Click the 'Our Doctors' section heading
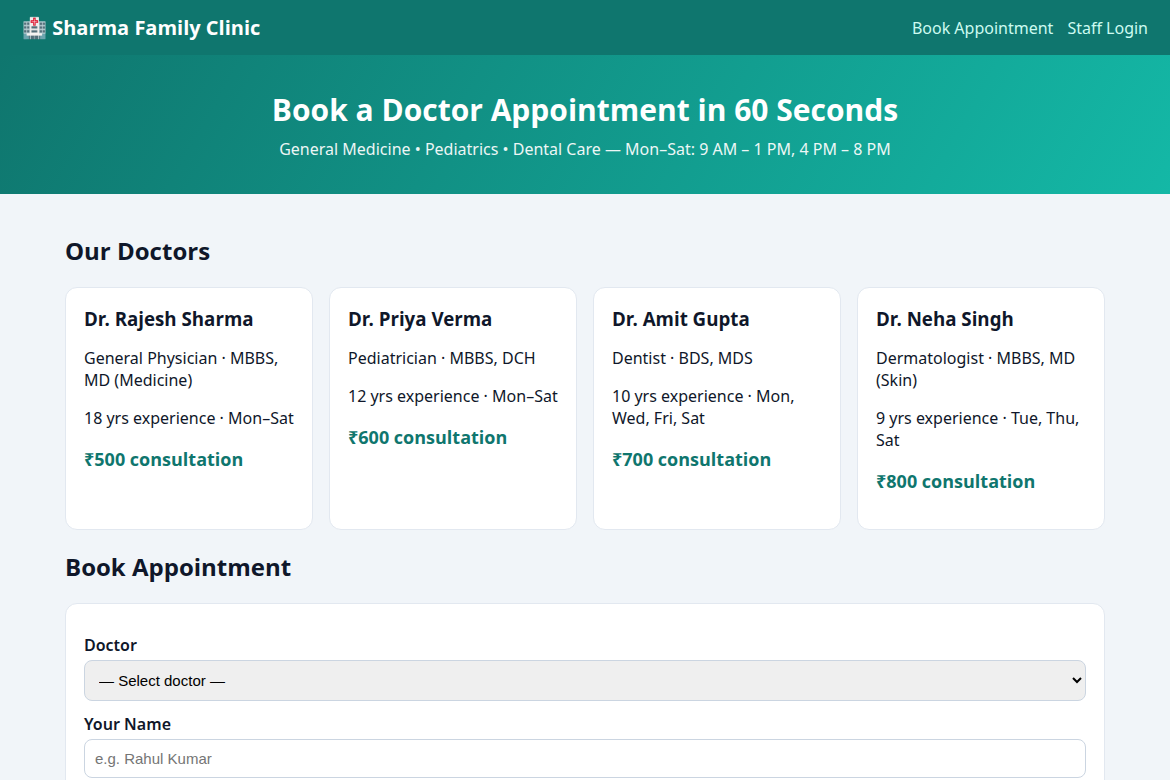 (x=138, y=252)
